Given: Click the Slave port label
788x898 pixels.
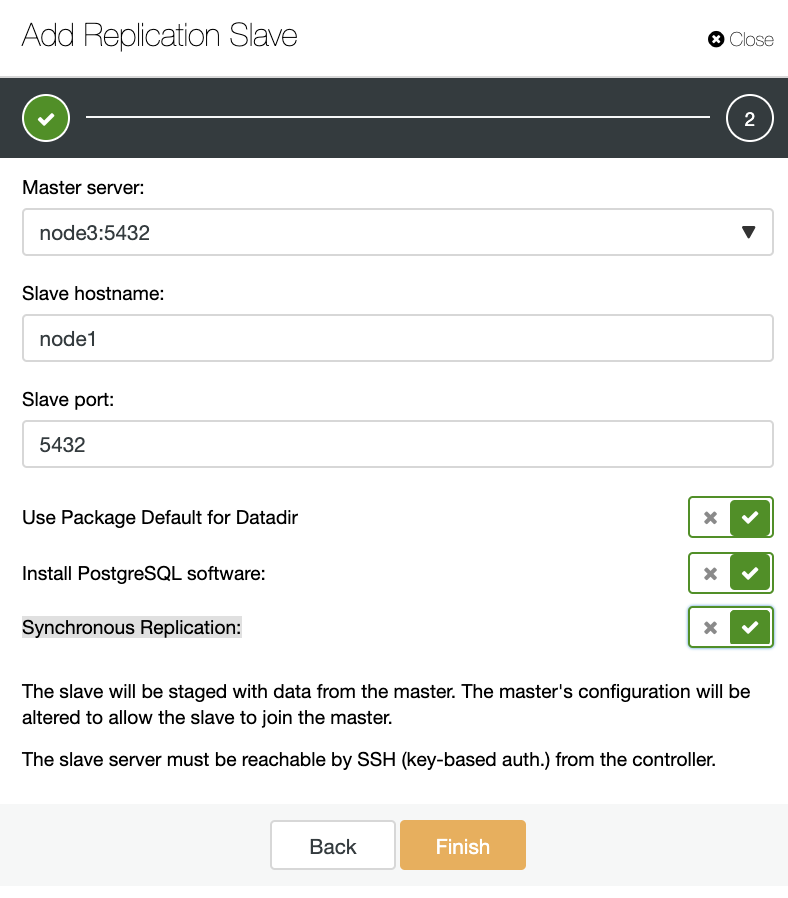Looking at the screenshot, I should pyautogui.click(x=68, y=399).
